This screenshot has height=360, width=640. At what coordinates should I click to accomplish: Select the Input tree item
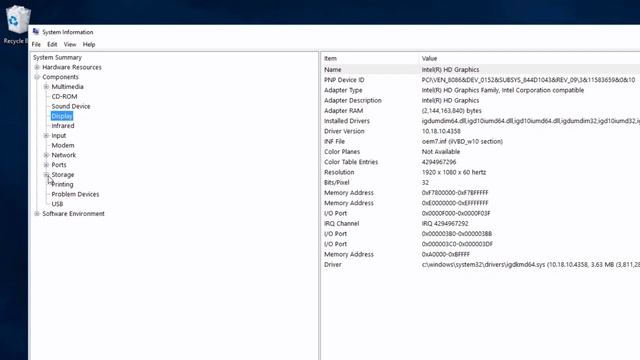click(x=59, y=136)
